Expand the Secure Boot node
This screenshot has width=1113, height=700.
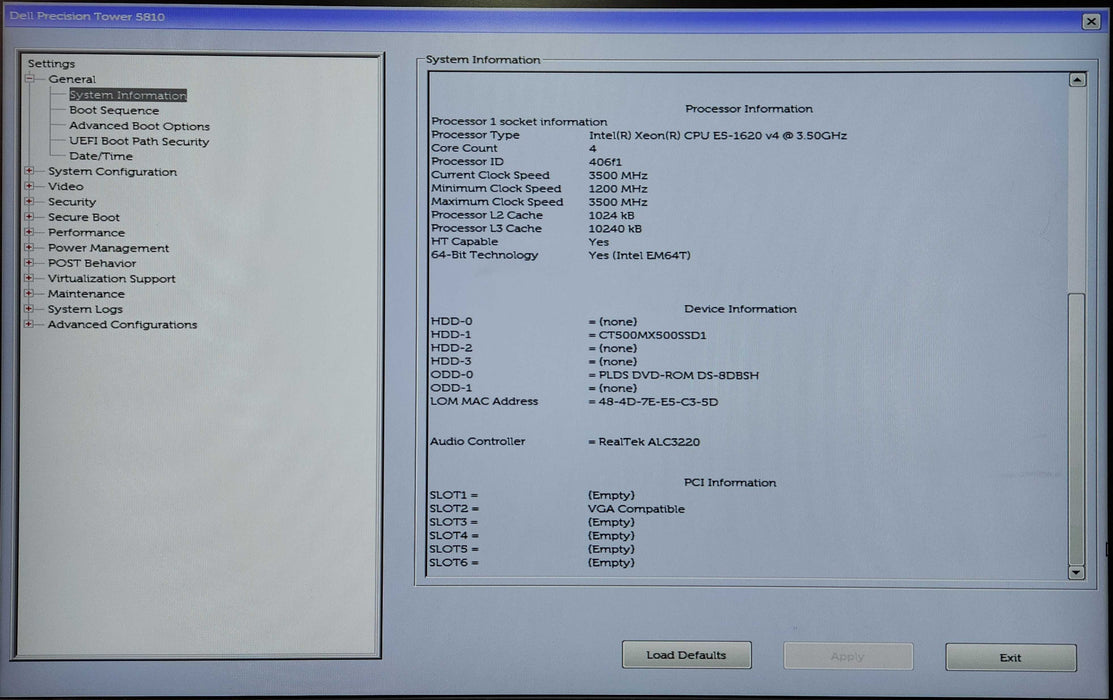29,217
